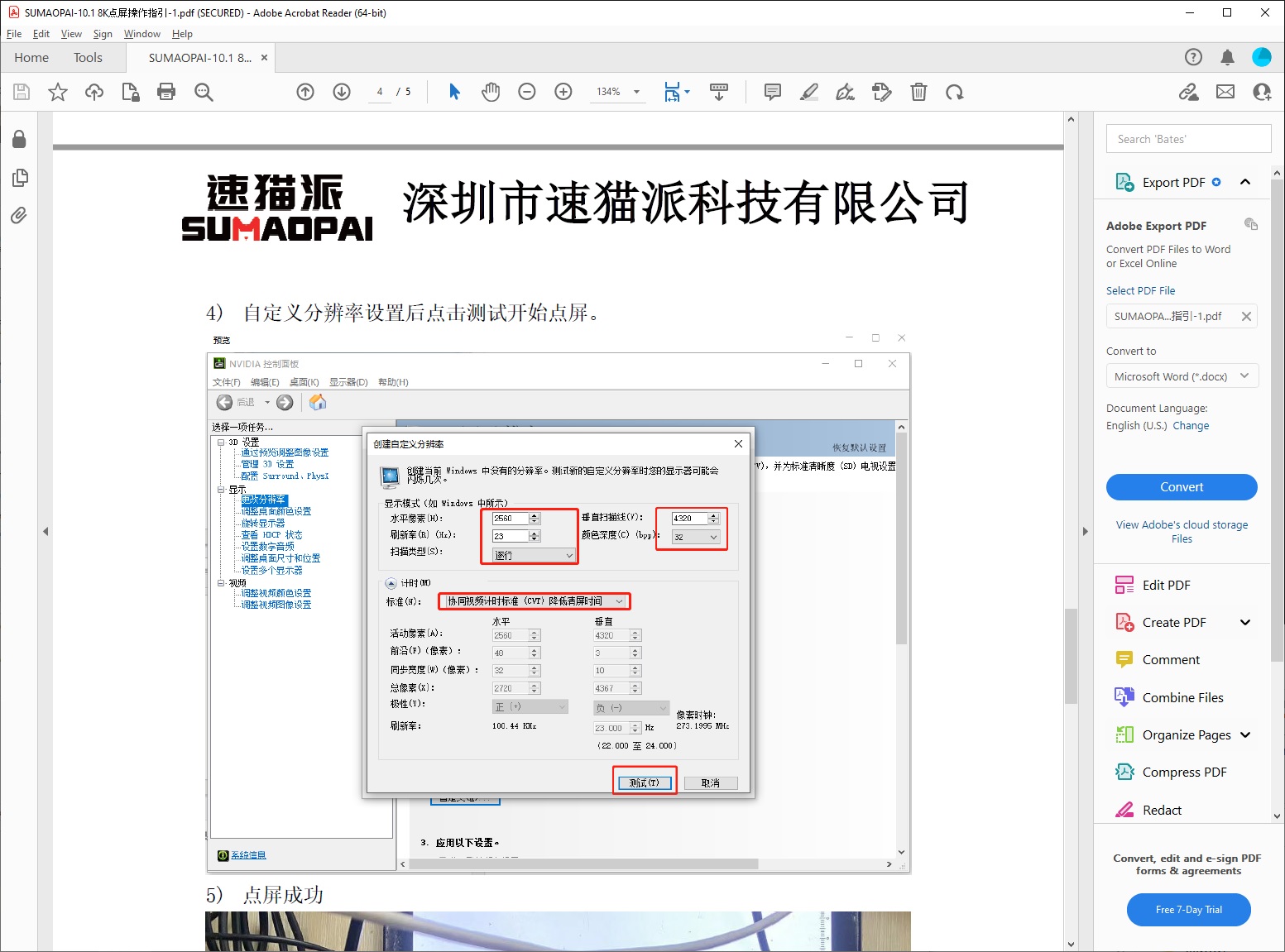Open the notifications bell
1285x952 pixels.
1227,57
